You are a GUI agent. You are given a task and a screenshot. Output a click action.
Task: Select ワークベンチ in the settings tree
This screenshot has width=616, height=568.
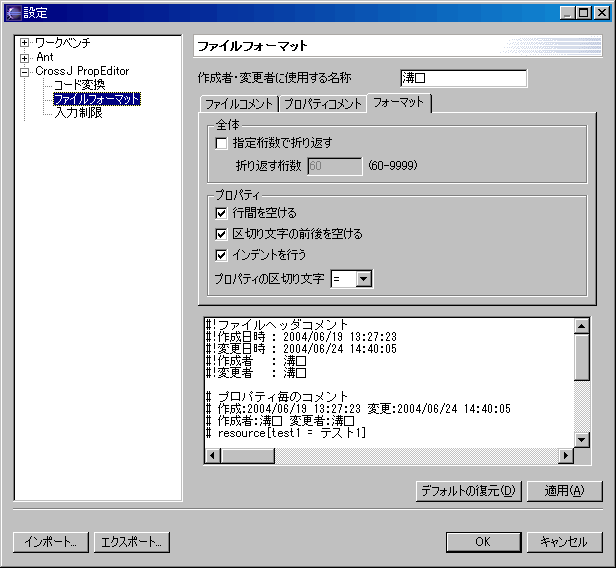63,42
